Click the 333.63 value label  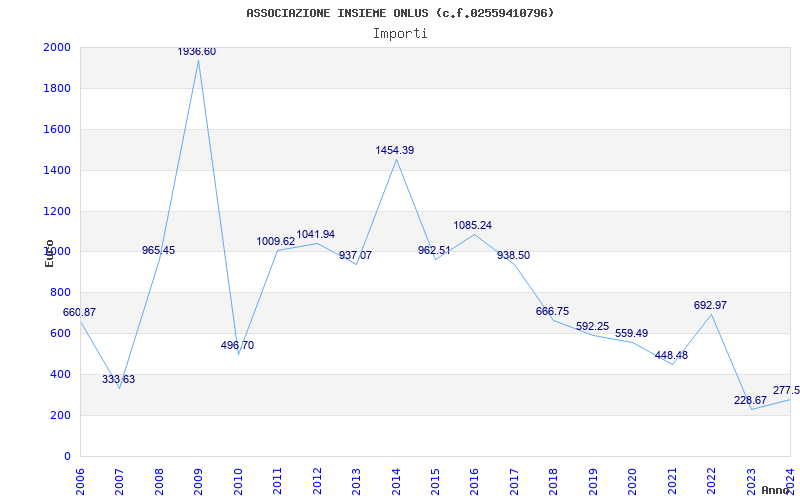118,379
